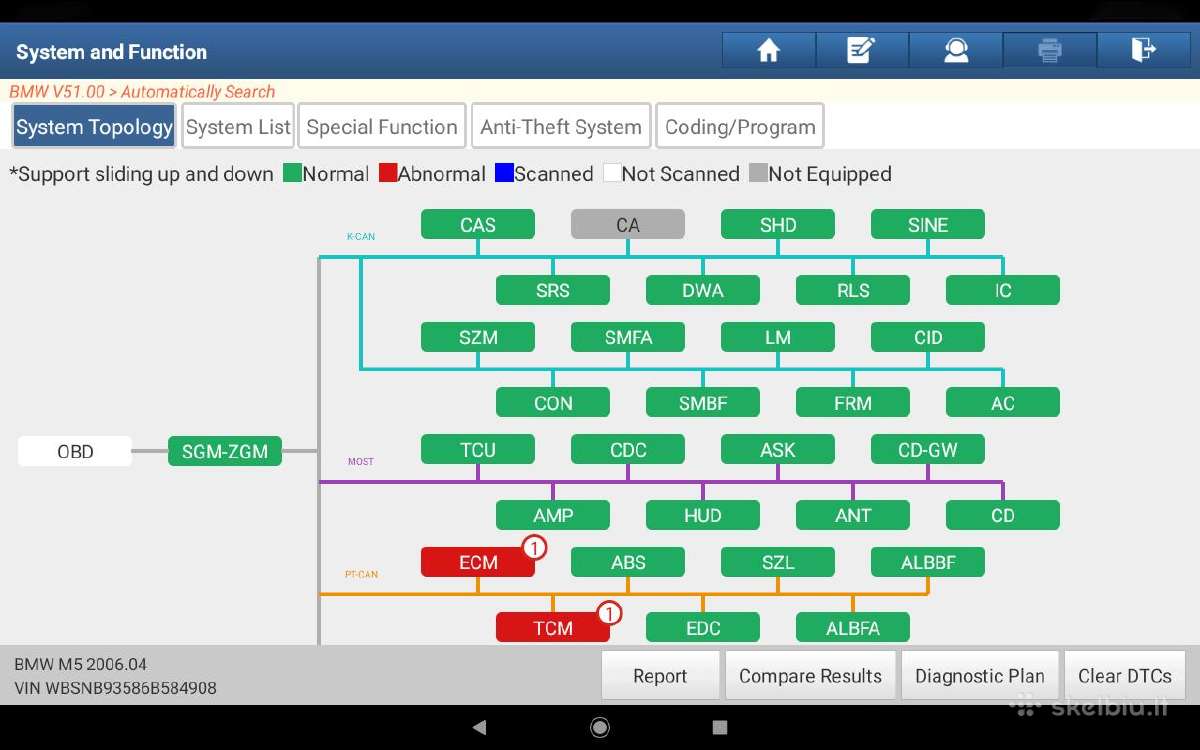The height and width of the screenshot is (750, 1200).
Task: Open the System List tab
Action: [238, 127]
